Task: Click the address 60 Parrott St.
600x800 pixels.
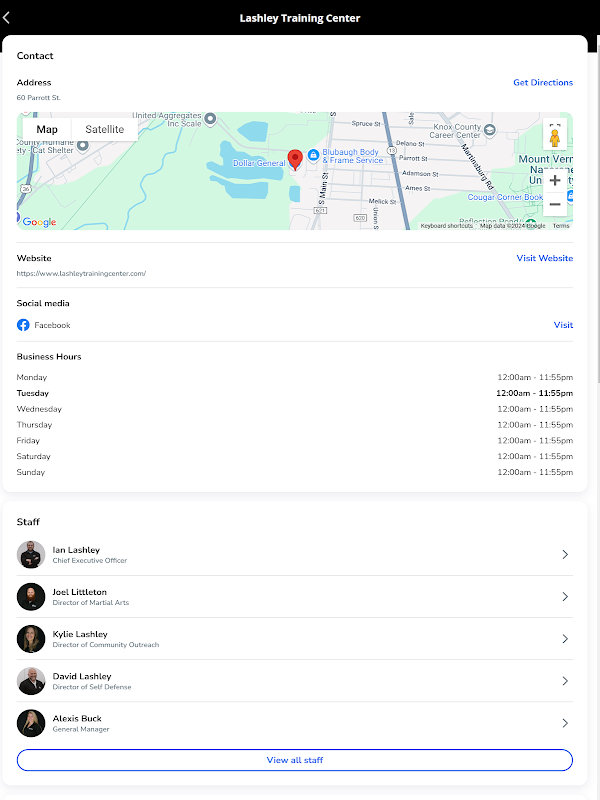Action: tap(39, 97)
